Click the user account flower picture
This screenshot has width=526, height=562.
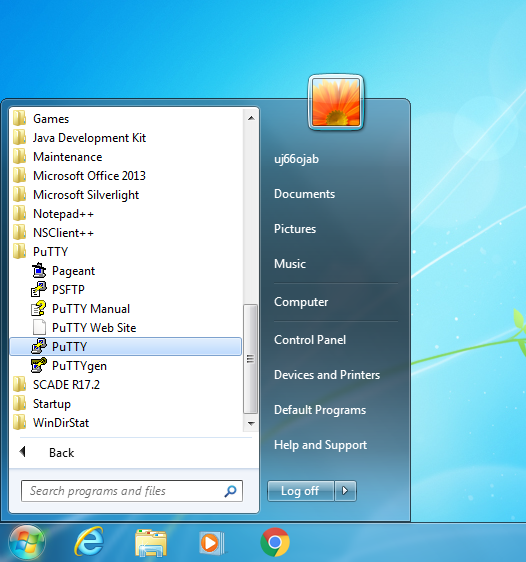click(x=336, y=102)
